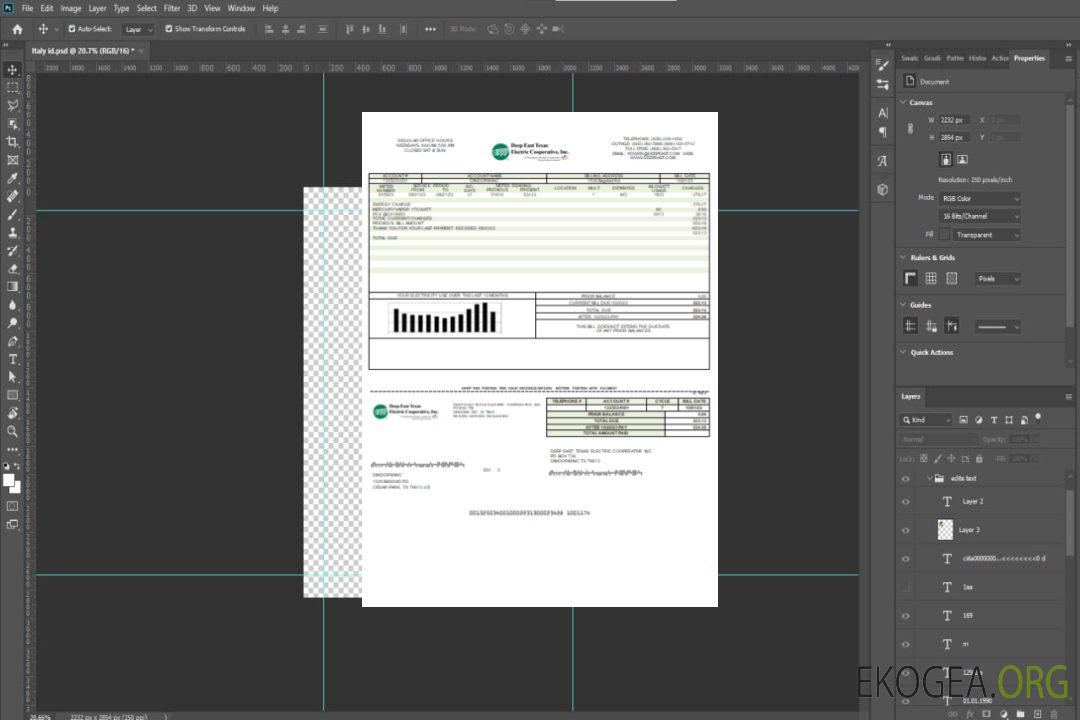Disable Show Transform Controls checkbox
The height and width of the screenshot is (720, 1080).
click(168, 29)
